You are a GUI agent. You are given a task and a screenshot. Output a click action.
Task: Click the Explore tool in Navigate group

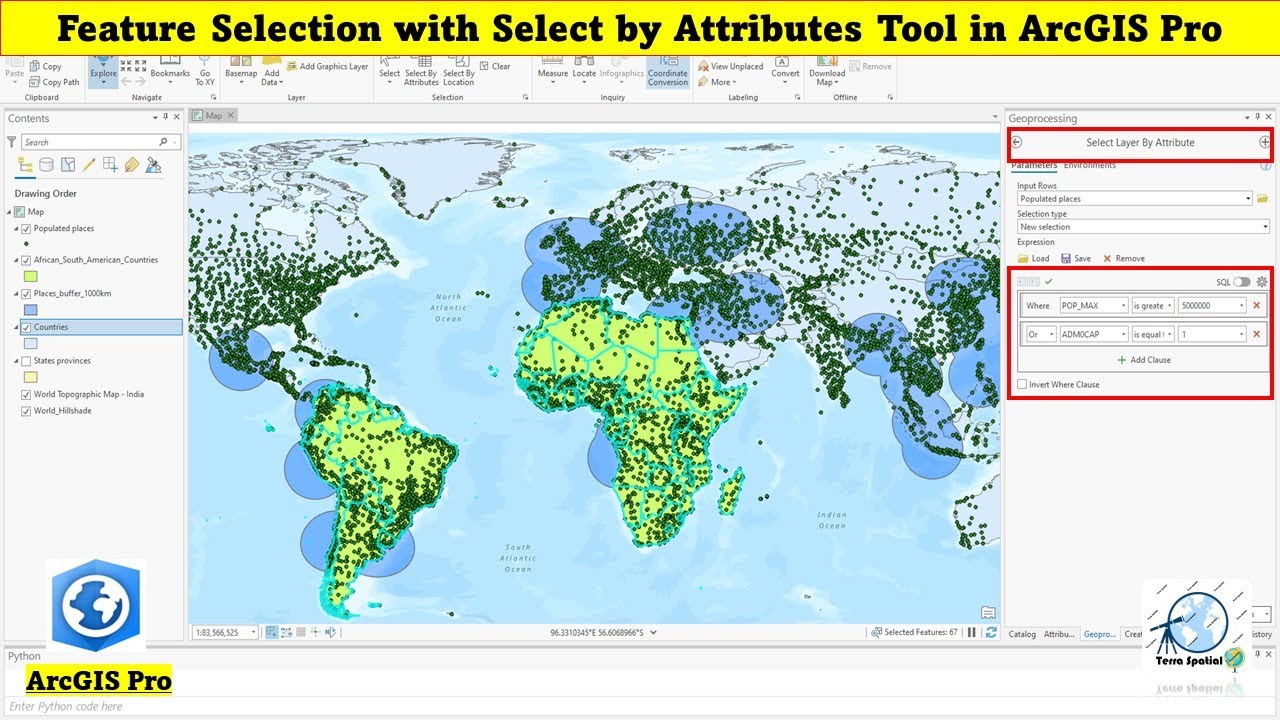point(103,70)
